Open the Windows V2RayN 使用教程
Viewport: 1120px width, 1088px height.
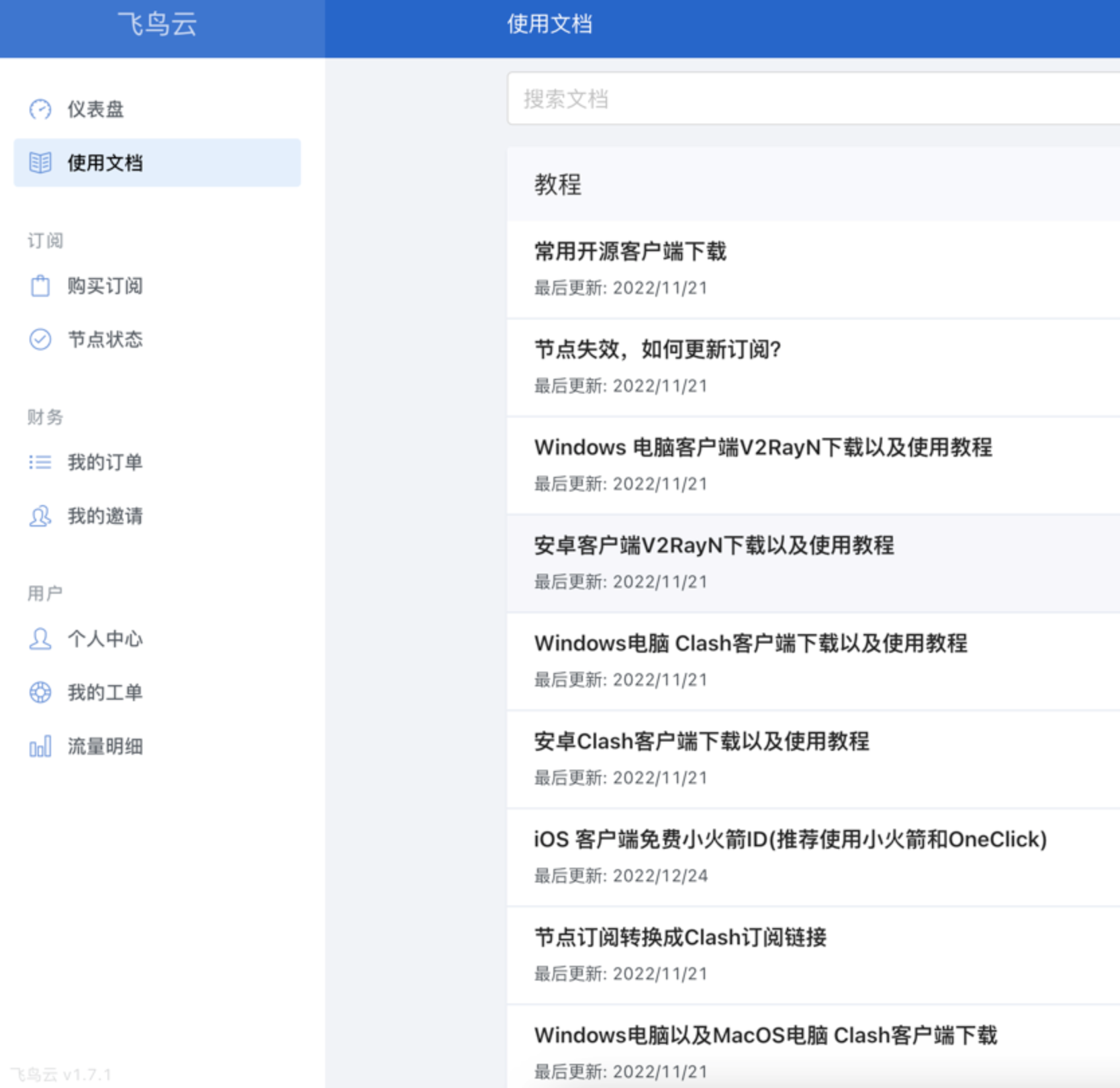tap(763, 448)
